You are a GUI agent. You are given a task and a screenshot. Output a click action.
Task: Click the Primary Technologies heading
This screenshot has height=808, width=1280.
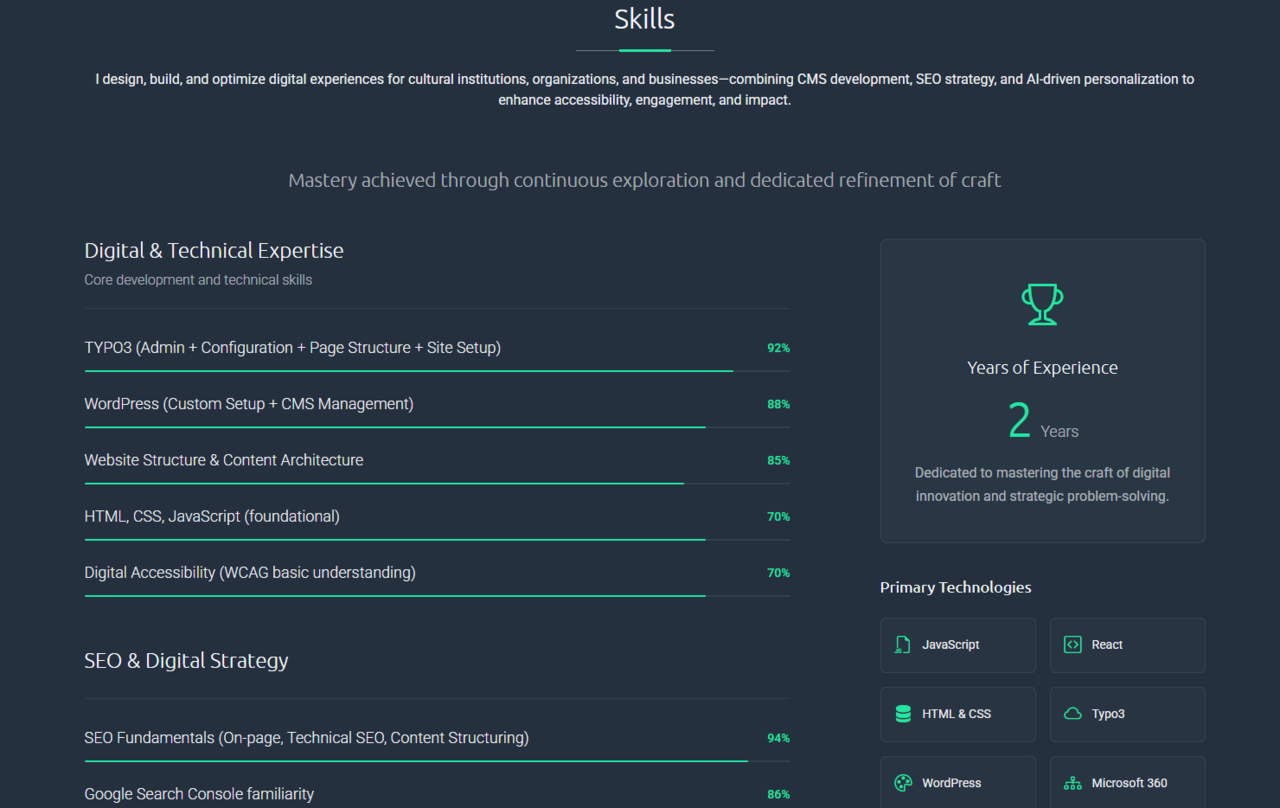[955, 587]
